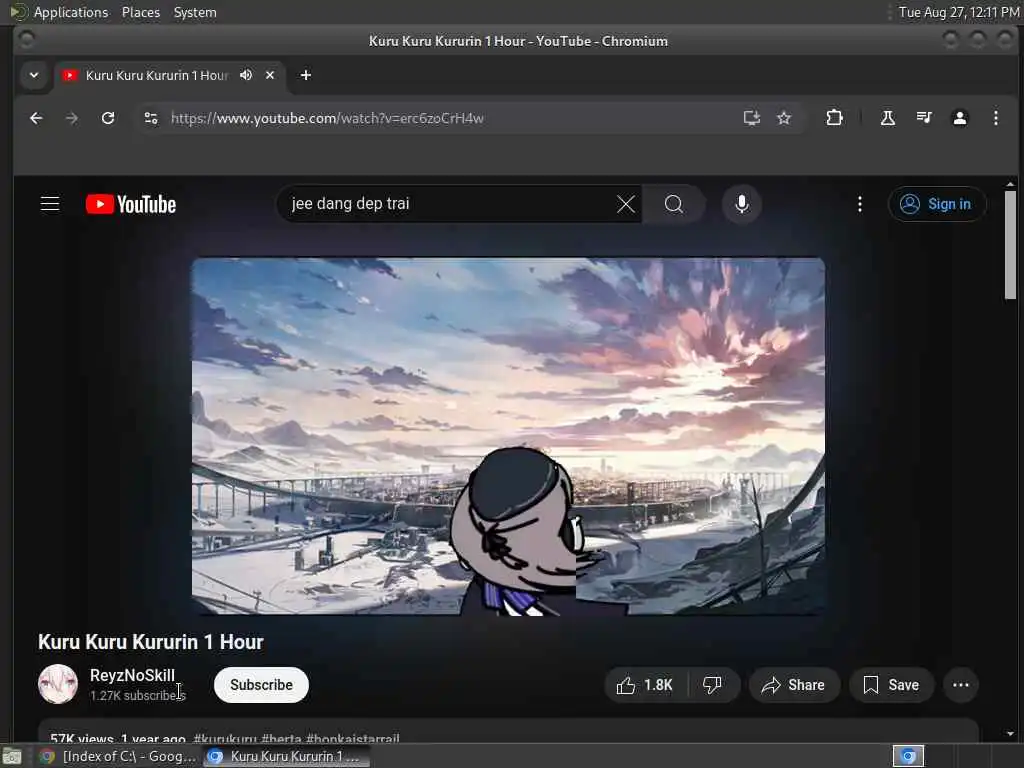Open Chromium three-dot main menu
Image resolution: width=1024 pixels, height=768 pixels.
pyautogui.click(x=995, y=118)
